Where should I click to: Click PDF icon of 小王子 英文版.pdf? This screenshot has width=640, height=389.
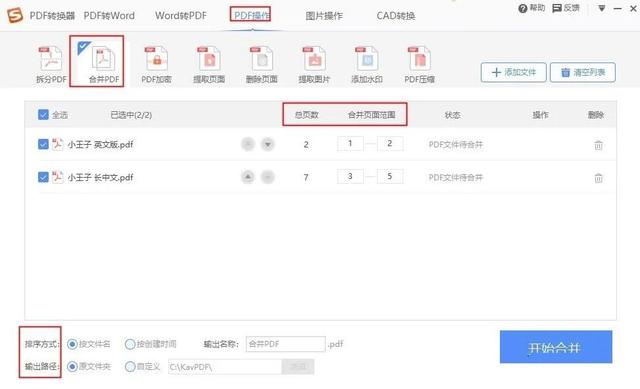click(x=58, y=144)
